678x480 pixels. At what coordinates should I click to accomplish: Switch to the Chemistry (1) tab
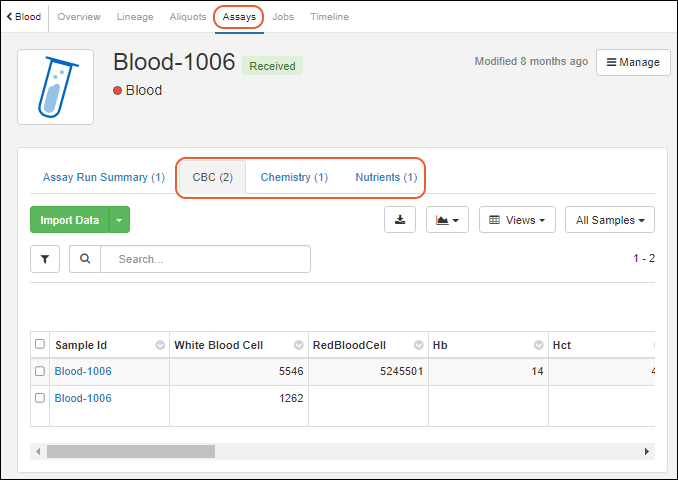294,177
